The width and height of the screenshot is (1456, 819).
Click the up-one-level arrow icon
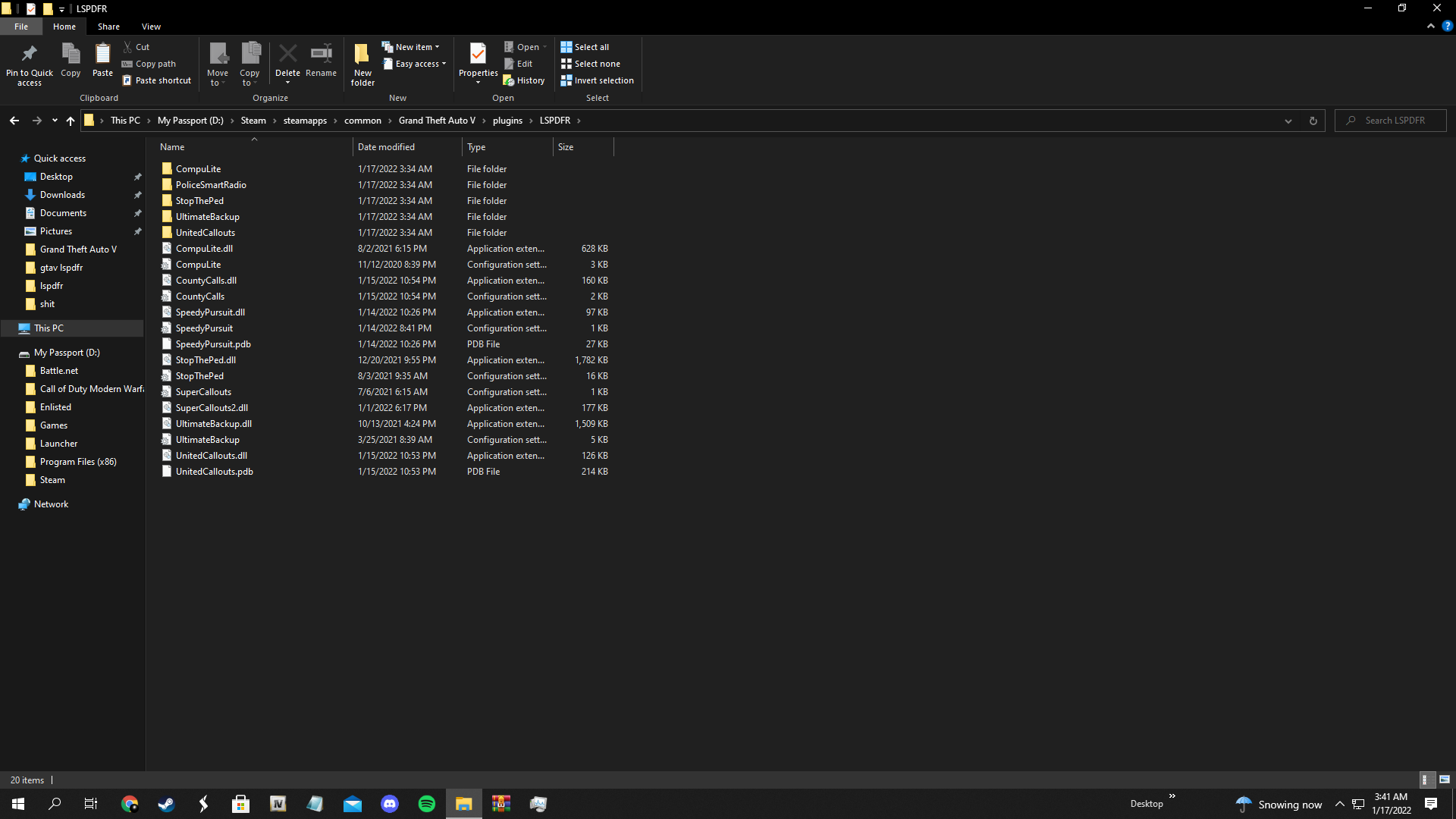(70, 121)
